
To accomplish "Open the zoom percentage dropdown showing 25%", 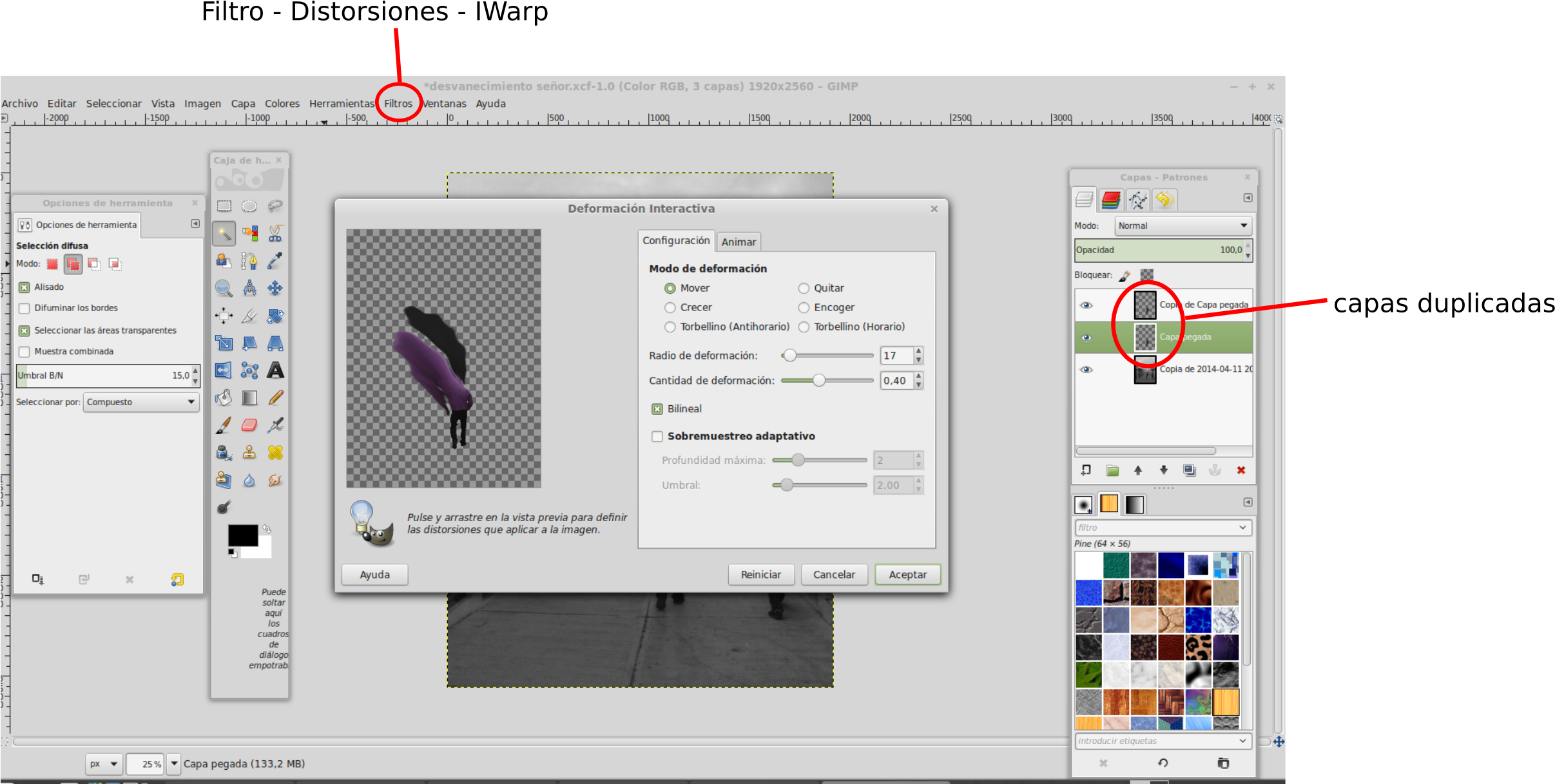I will tap(173, 764).
